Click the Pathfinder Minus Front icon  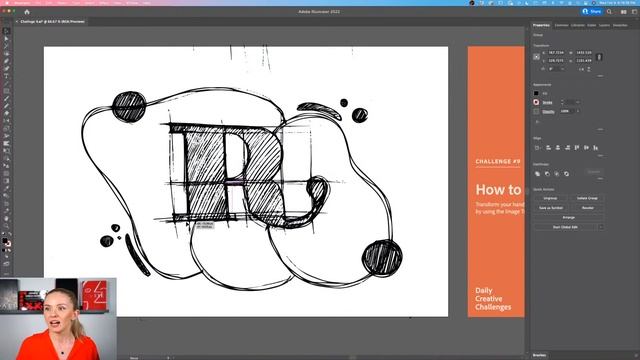(x=547, y=173)
